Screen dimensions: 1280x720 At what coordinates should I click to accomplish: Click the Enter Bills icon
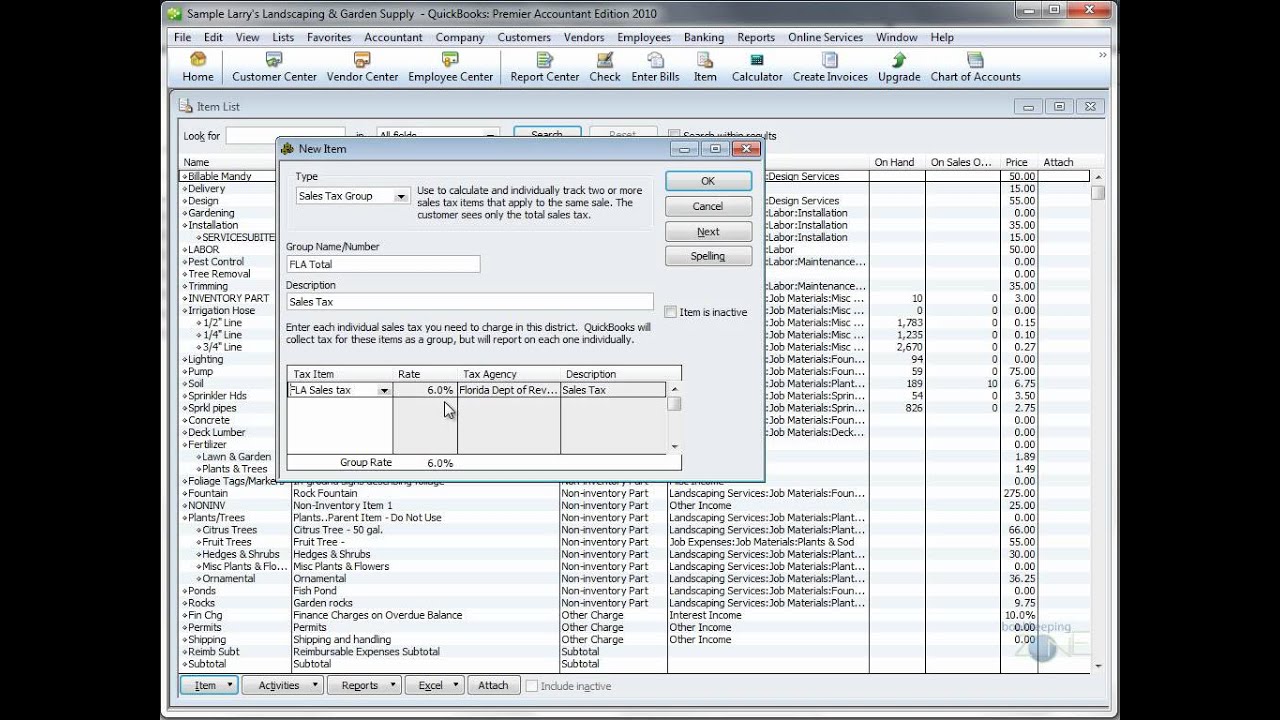point(655,67)
